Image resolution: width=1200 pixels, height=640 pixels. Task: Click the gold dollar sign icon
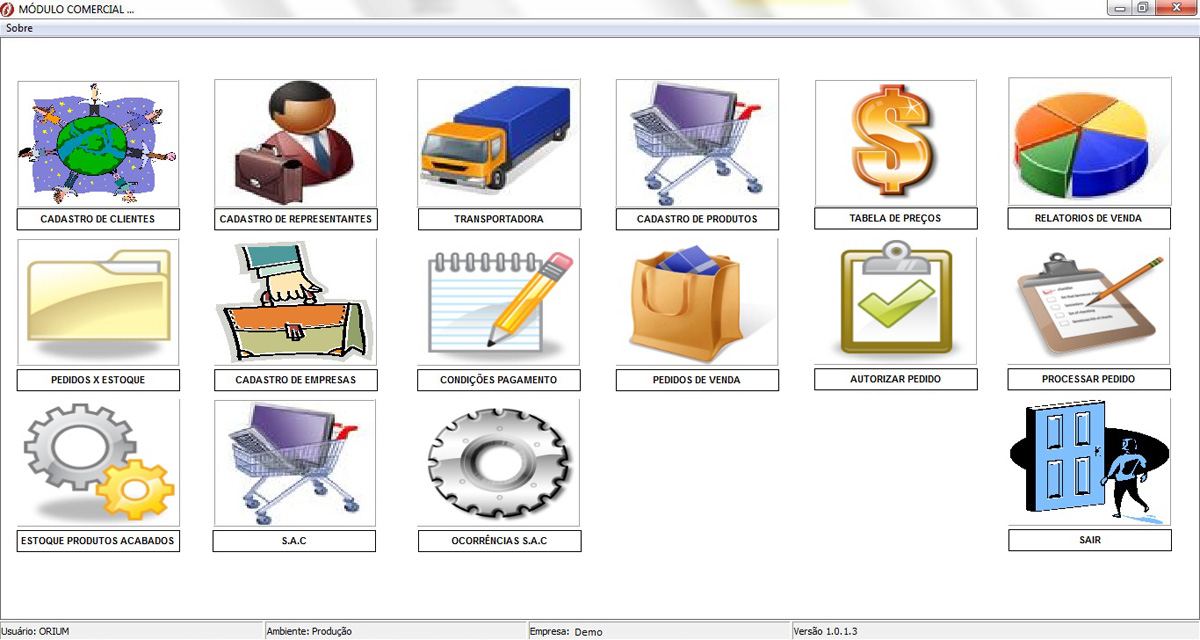pos(895,143)
